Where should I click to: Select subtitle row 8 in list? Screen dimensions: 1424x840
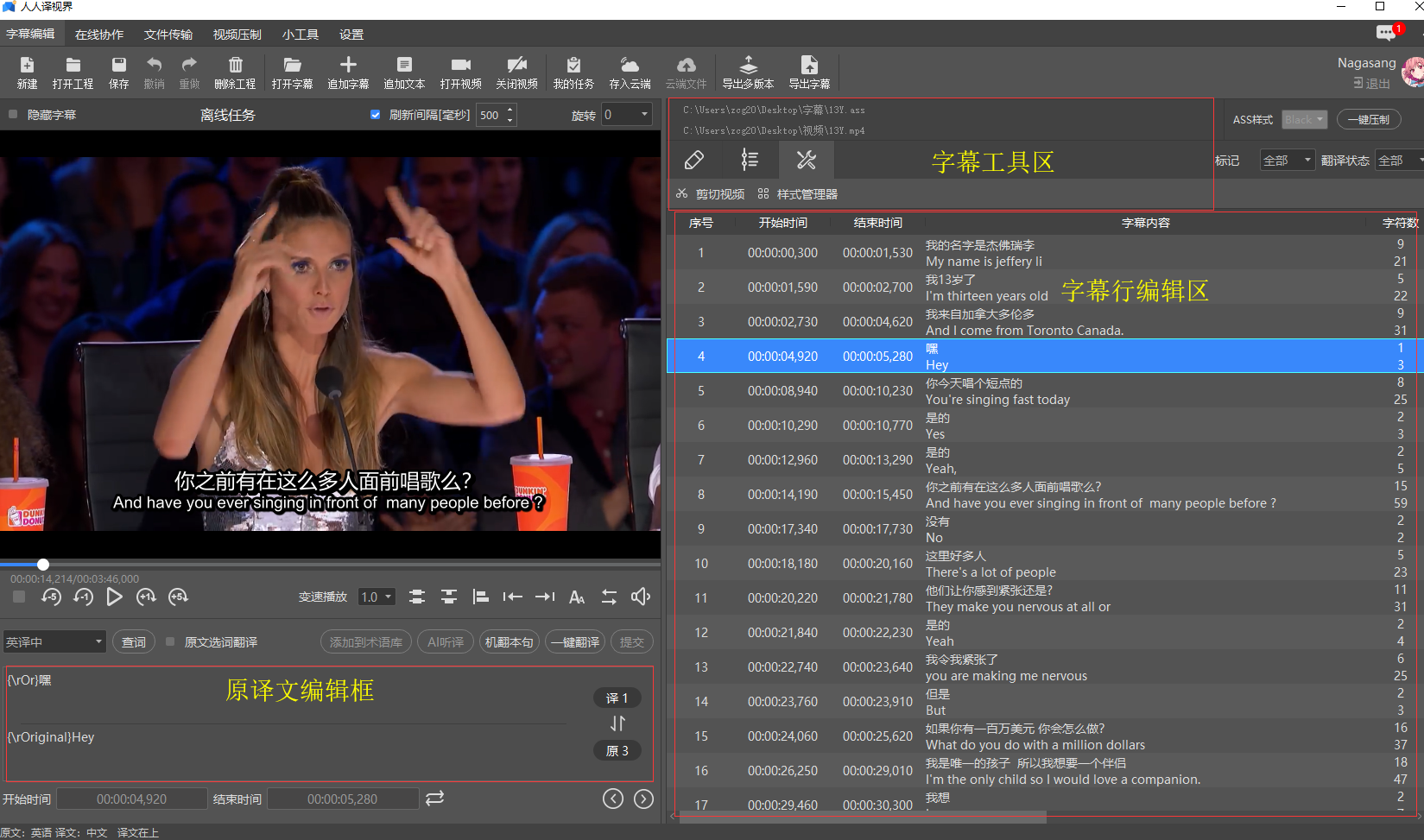(x=1043, y=494)
